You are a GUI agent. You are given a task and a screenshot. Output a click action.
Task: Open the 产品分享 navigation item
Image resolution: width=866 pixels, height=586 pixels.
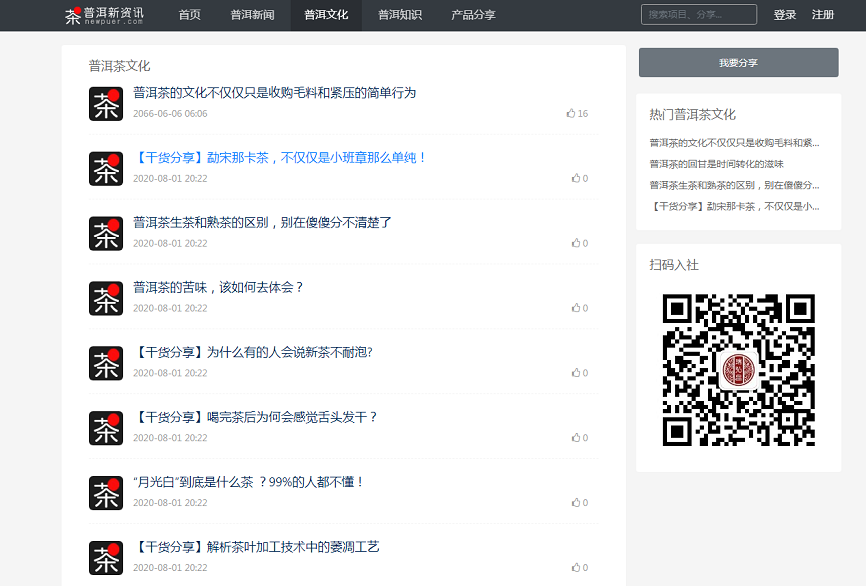473,15
